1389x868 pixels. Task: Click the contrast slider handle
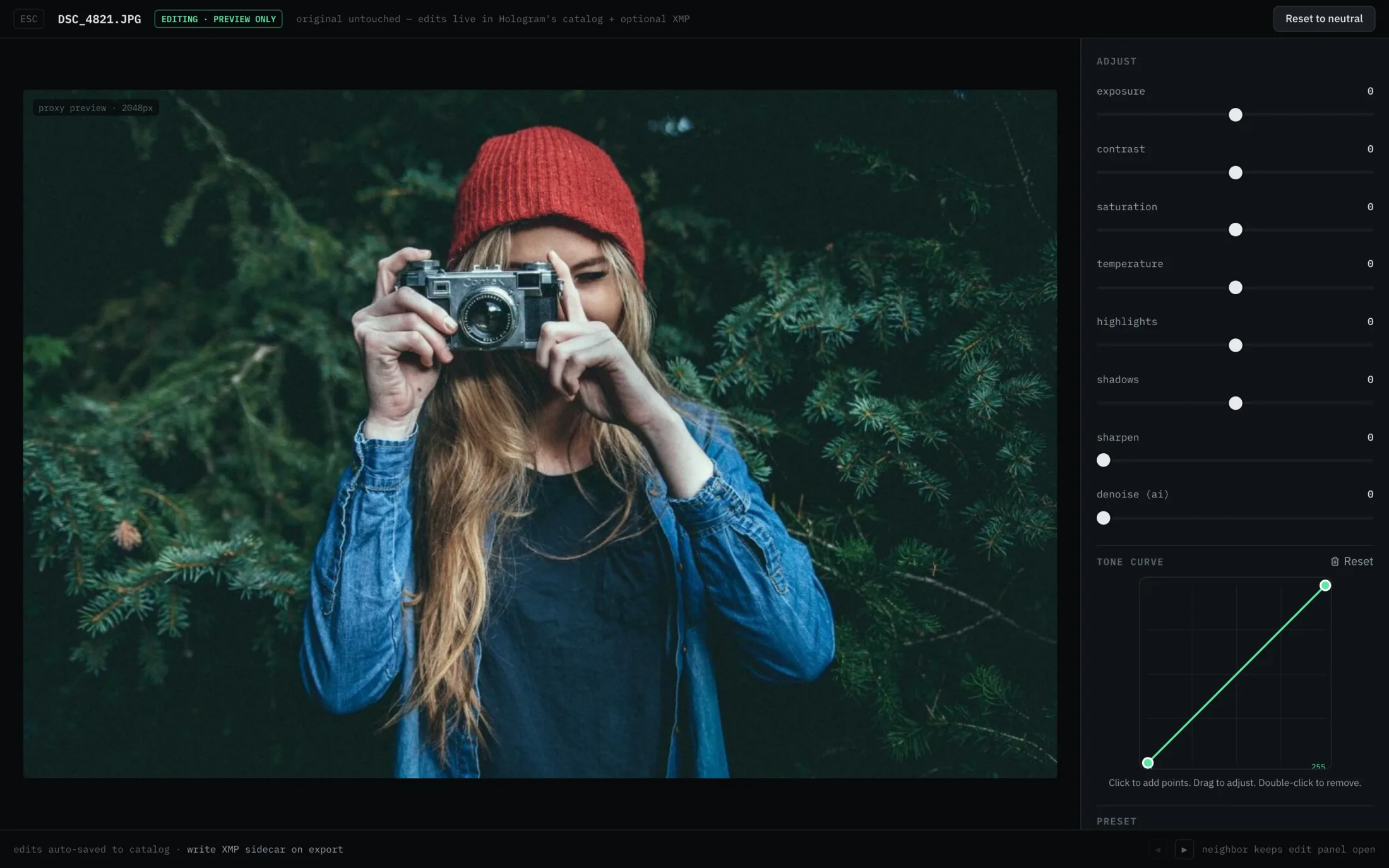point(1236,172)
